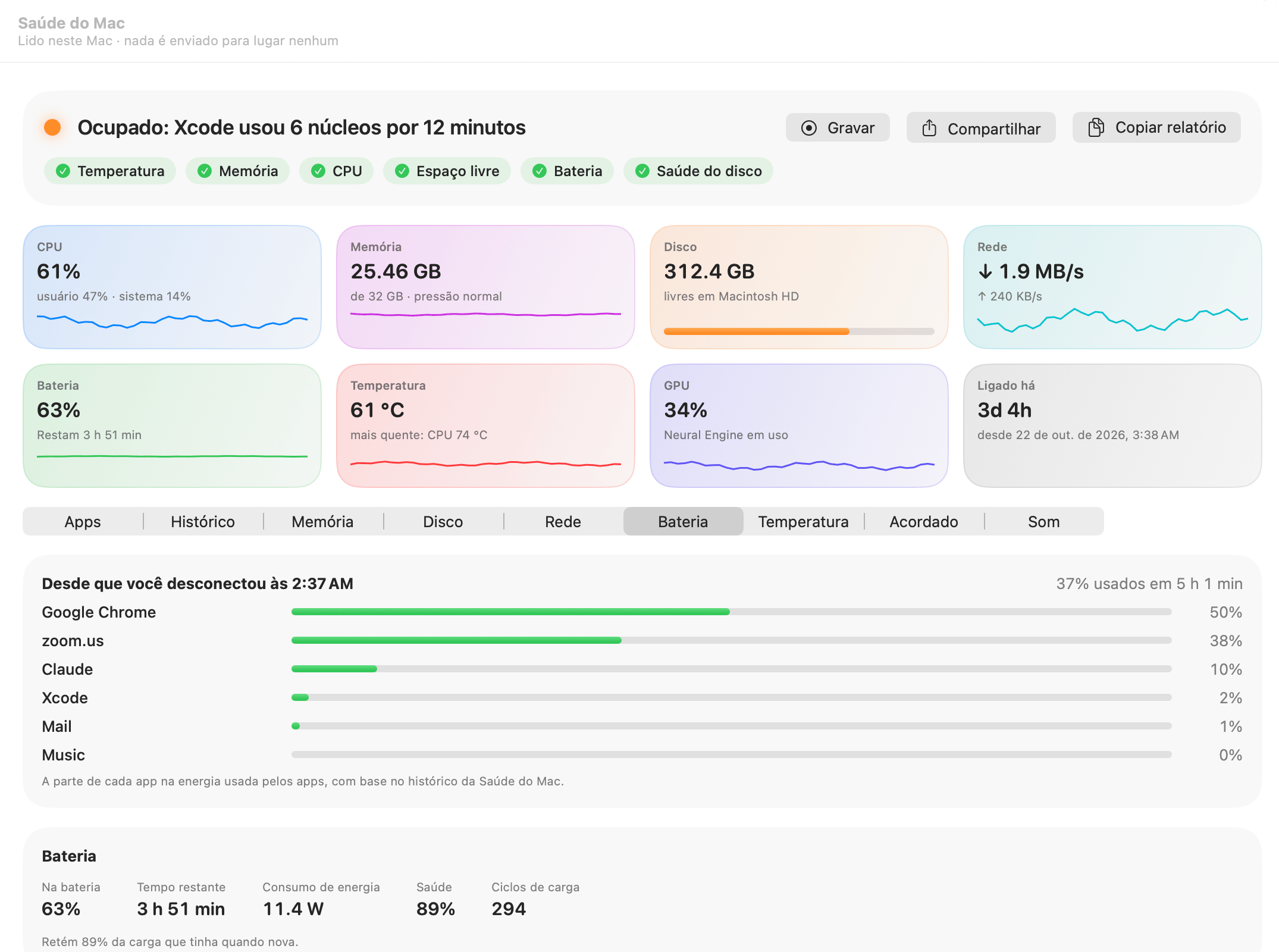The image size is (1279, 952).
Task: Click the Disco free space orange bar
Action: click(799, 331)
